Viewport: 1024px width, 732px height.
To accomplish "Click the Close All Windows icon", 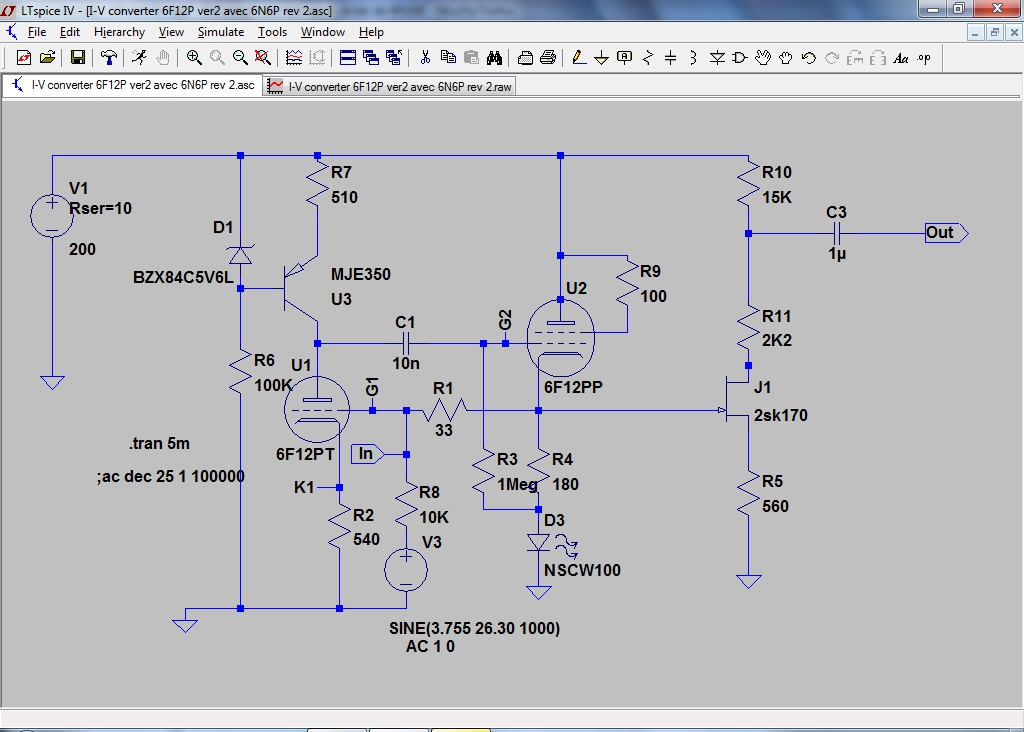I will coord(394,58).
